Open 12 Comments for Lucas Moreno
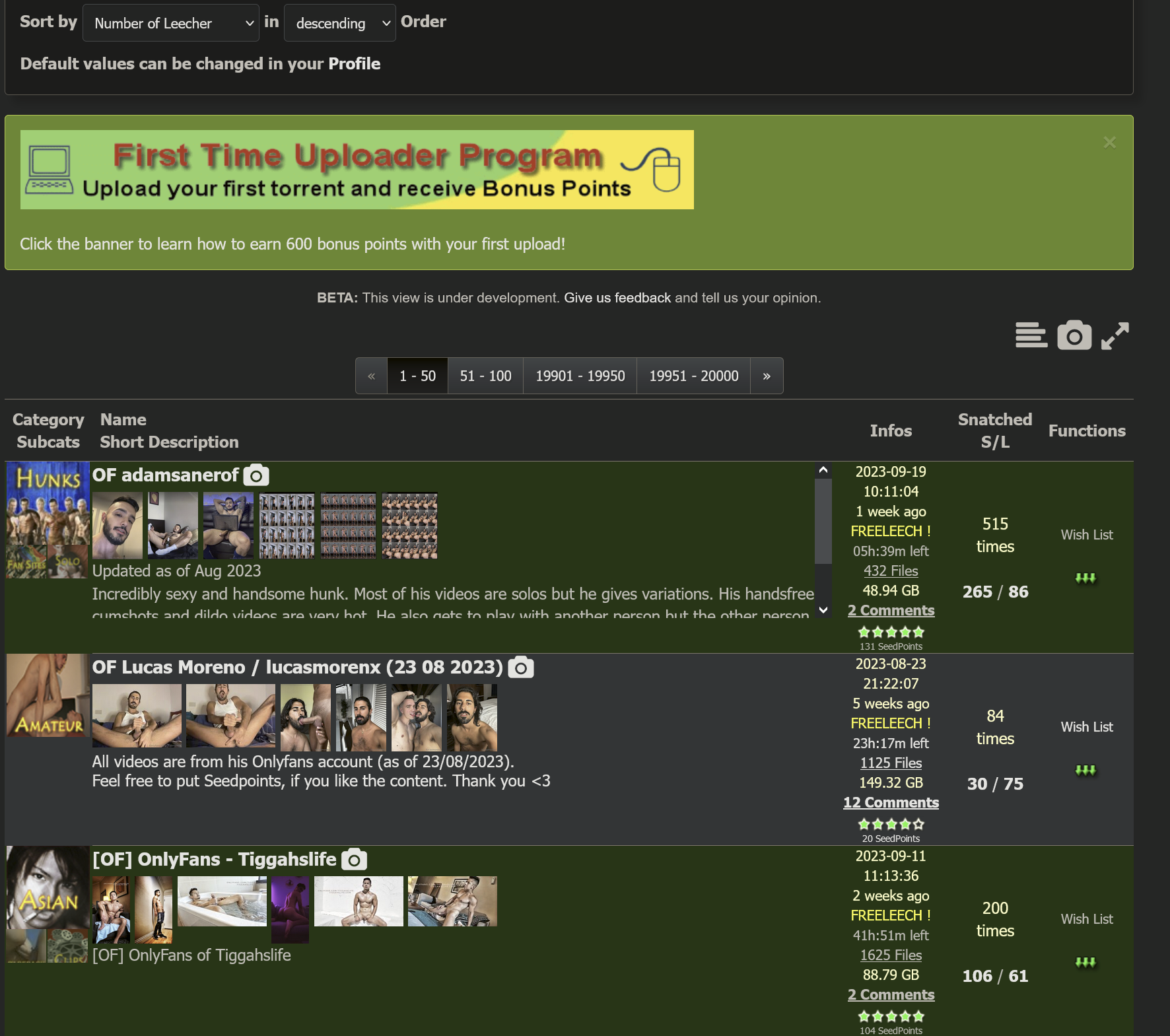This screenshot has width=1170, height=1036. (890, 802)
